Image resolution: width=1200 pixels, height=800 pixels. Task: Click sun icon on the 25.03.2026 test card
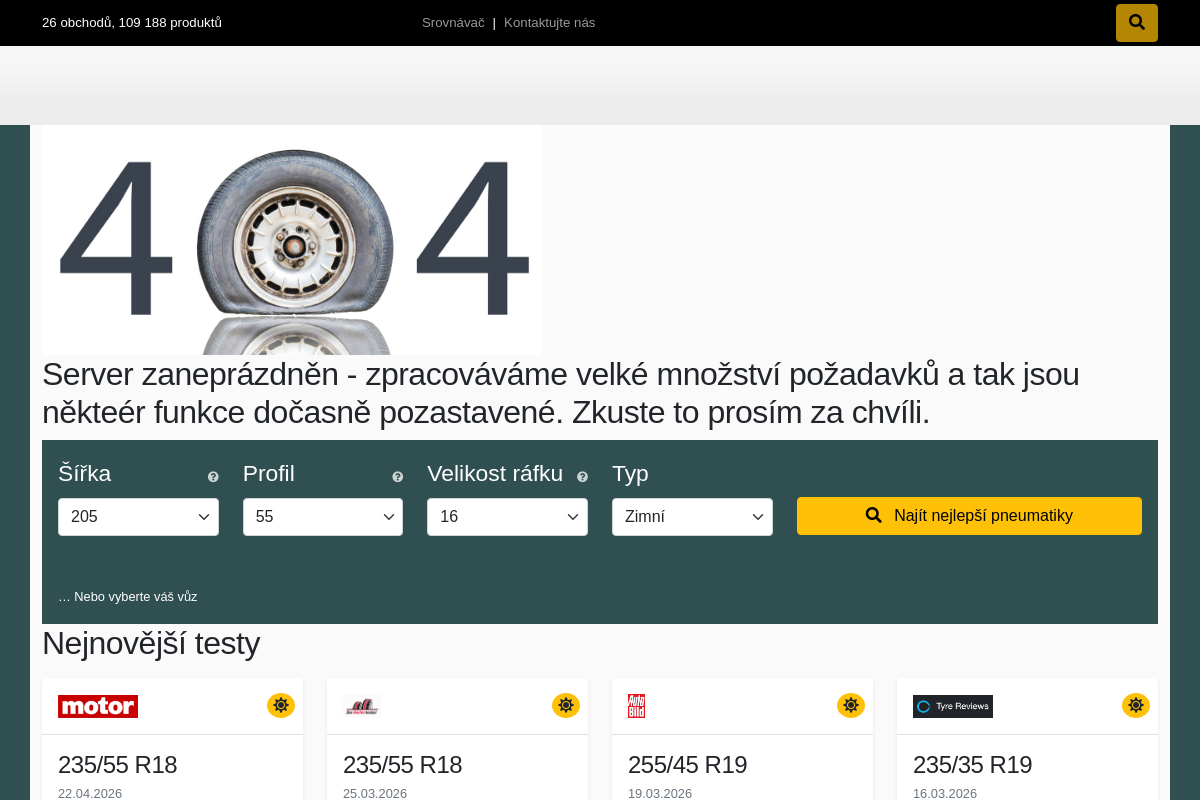click(566, 706)
